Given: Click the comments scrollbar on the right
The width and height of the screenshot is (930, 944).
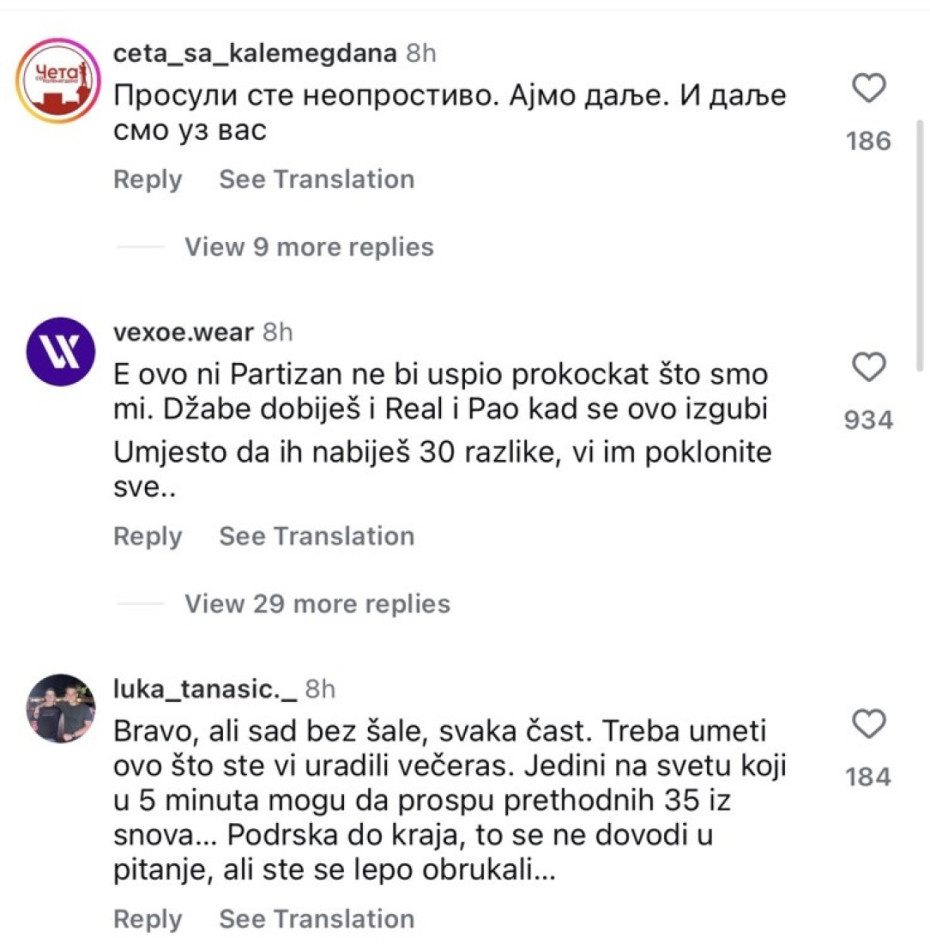Looking at the screenshot, I should [921, 240].
